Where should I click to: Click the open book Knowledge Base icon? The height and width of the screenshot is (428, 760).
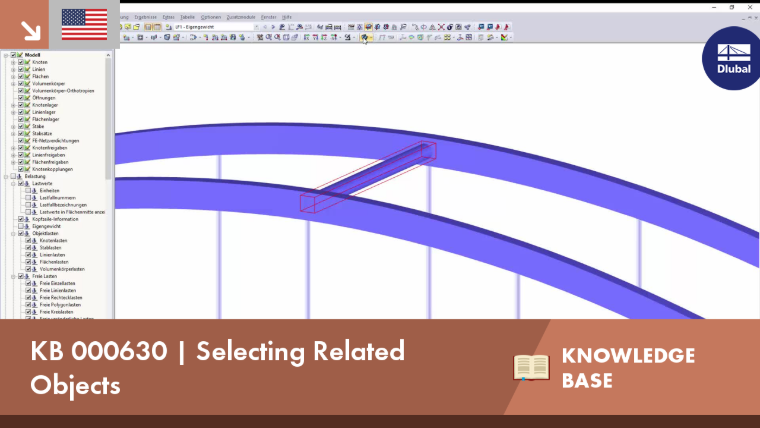531,367
